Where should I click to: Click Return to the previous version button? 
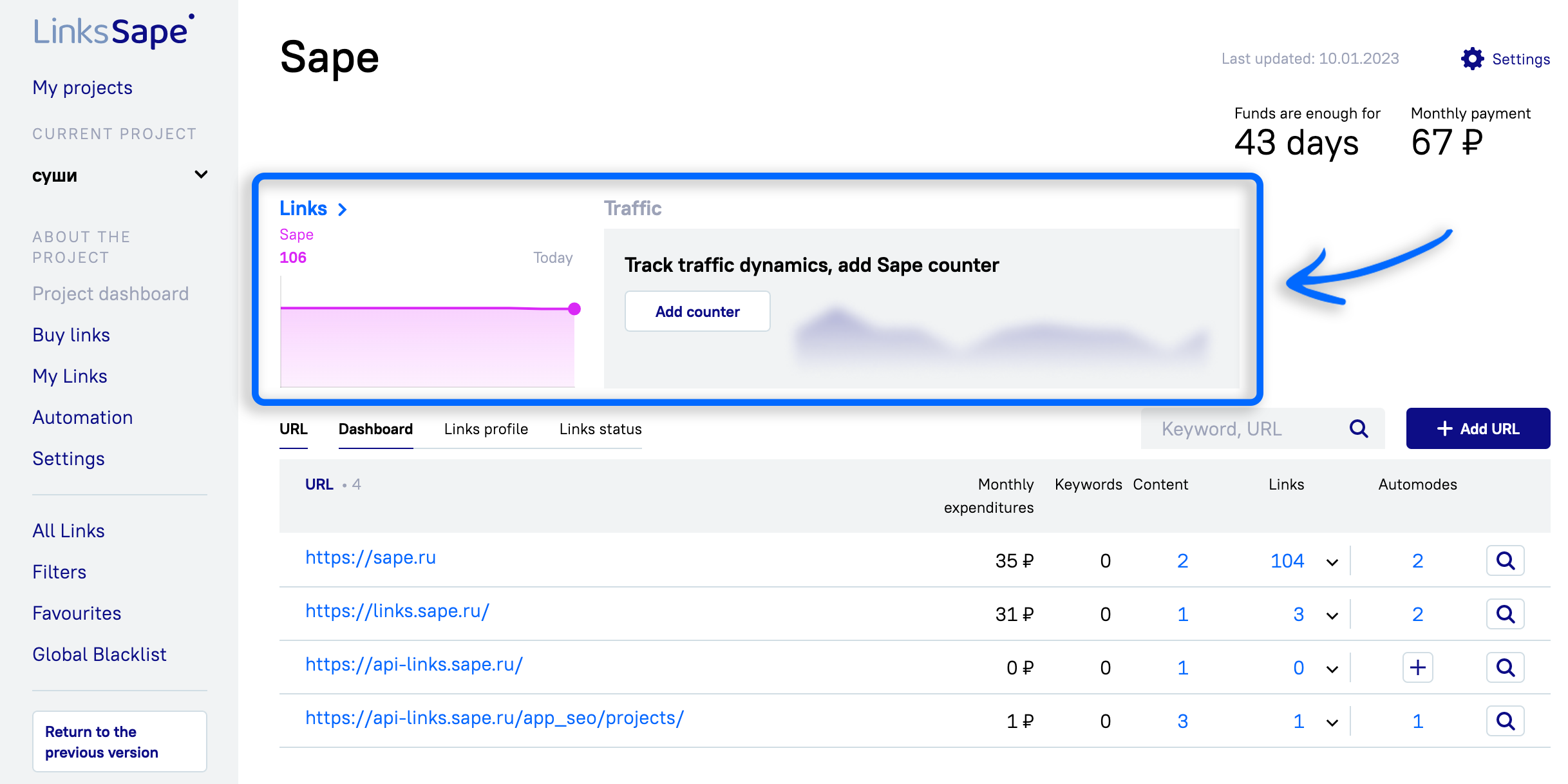120,741
